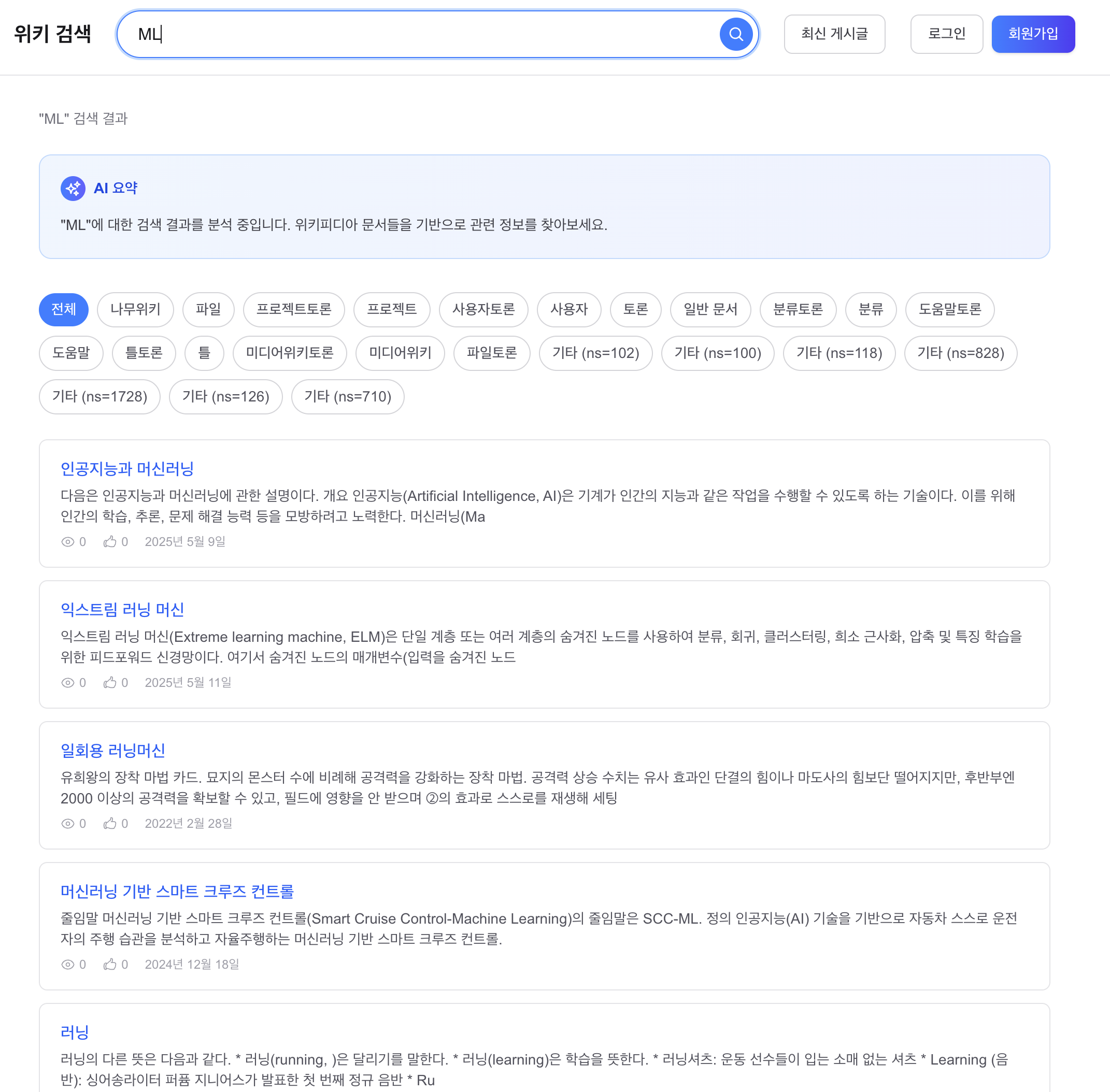The height and width of the screenshot is (1092, 1110).
Task: Like the 인공지능과 머신러닝 article
Action: tap(111, 541)
